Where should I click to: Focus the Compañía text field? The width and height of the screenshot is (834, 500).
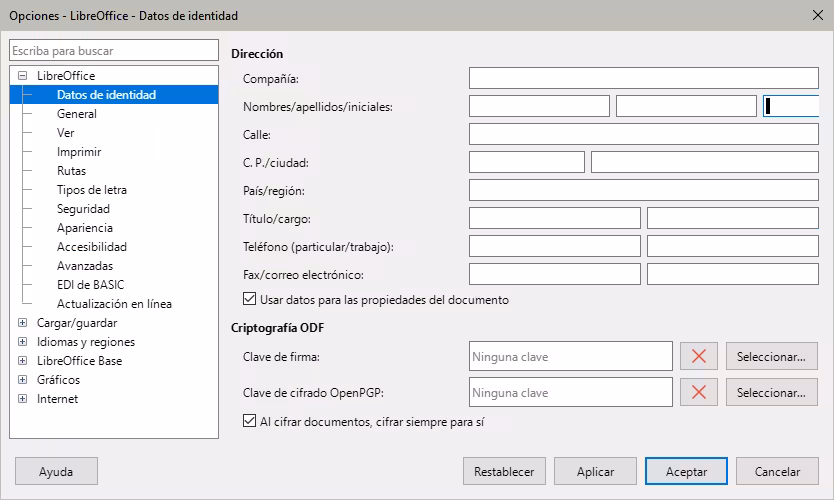644,78
